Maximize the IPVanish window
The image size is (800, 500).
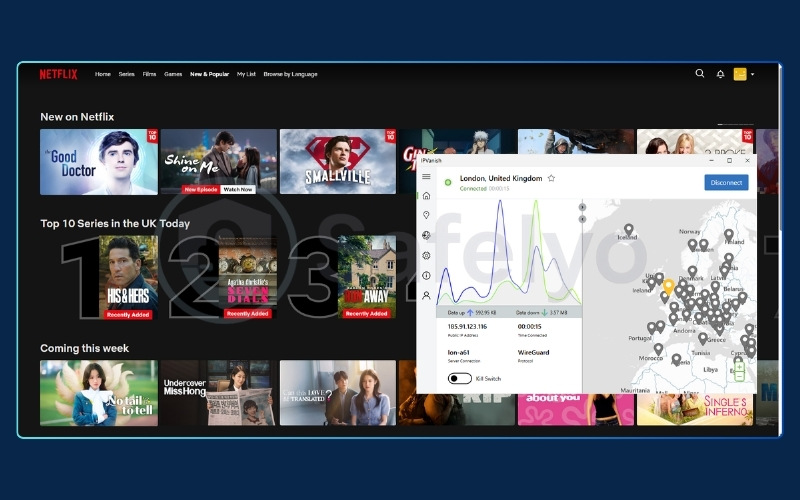729,160
